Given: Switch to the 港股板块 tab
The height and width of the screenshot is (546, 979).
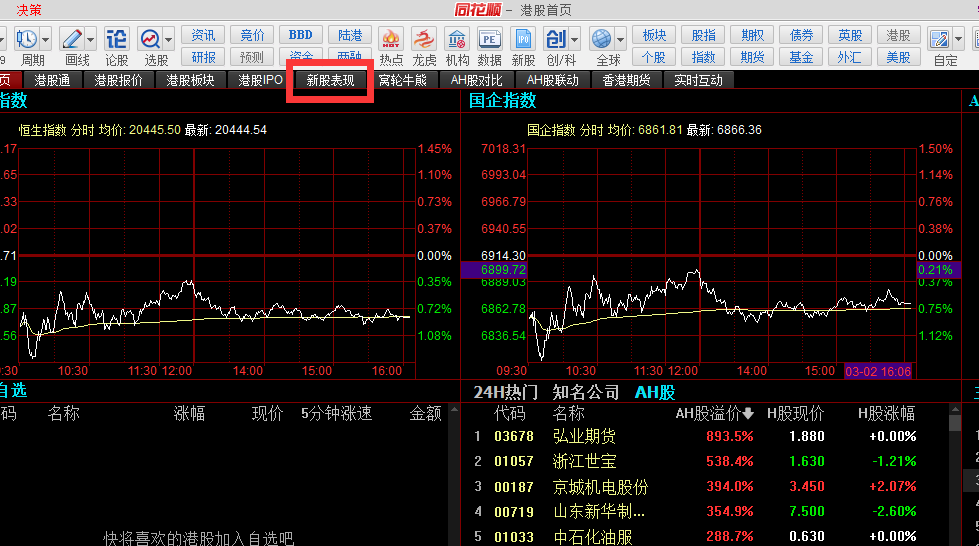Looking at the screenshot, I should coord(190,80).
